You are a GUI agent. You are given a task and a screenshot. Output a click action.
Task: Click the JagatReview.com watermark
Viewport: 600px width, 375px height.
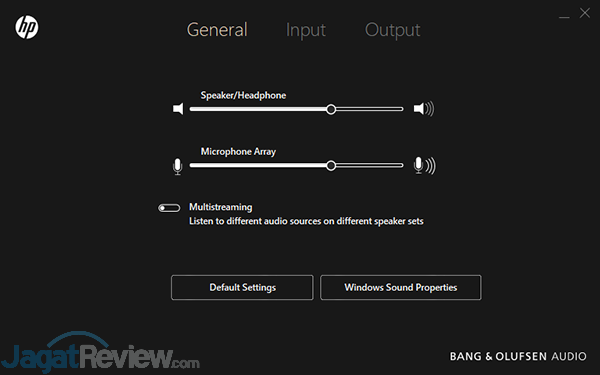point(99,353)
